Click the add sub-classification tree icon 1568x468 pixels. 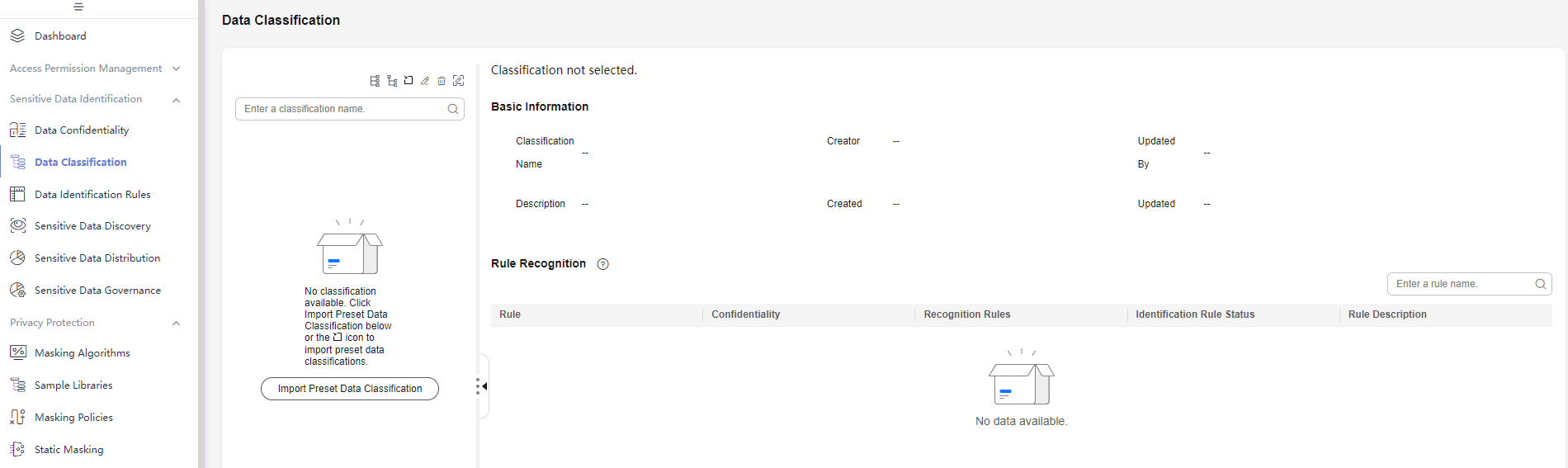point(392,81)
